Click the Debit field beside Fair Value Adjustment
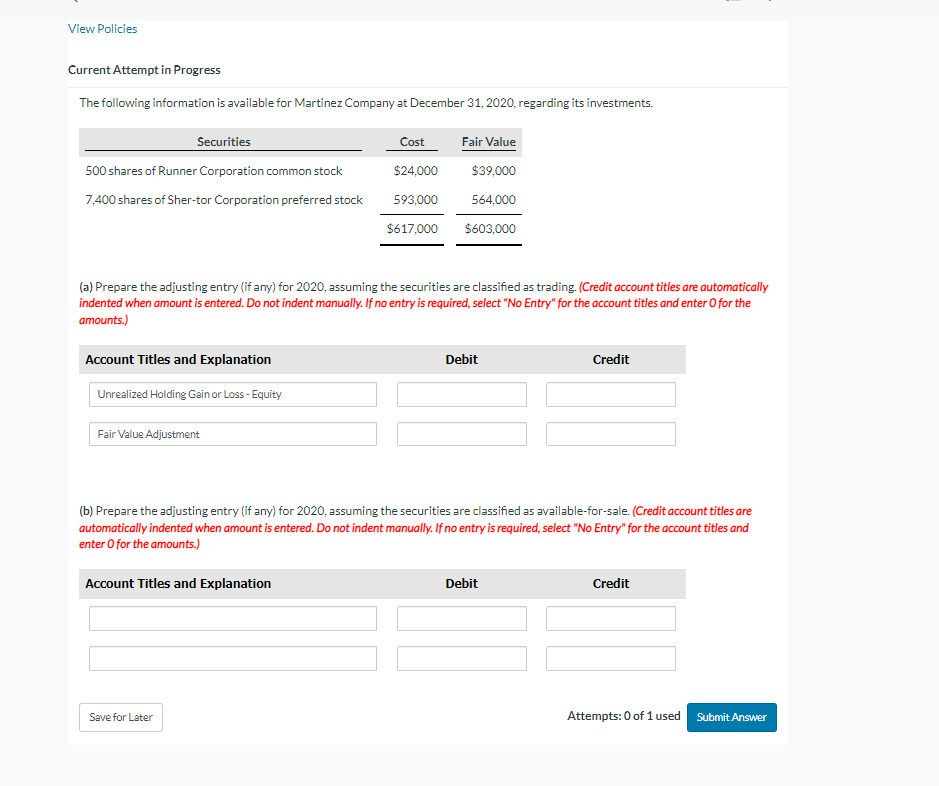The width and height of the screenshot is (939, 786). (x=461, y=434)
